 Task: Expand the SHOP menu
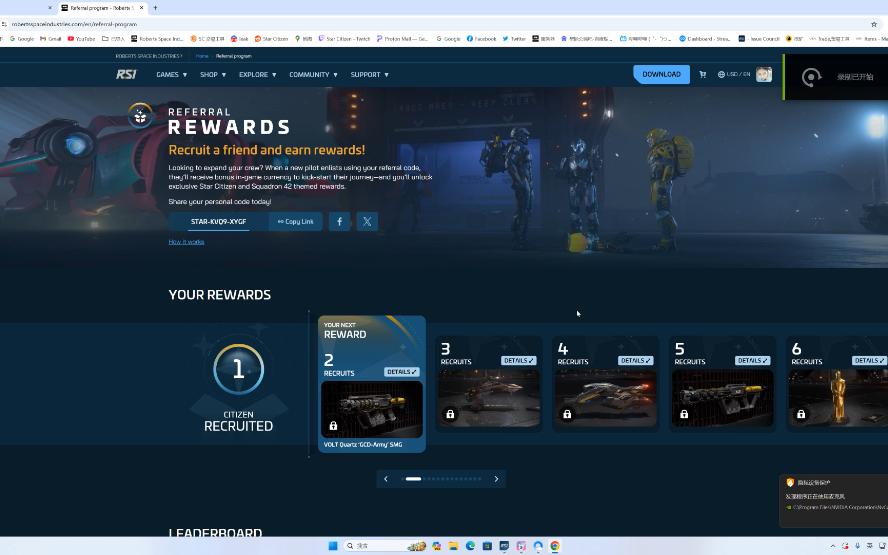click(213, 74)
